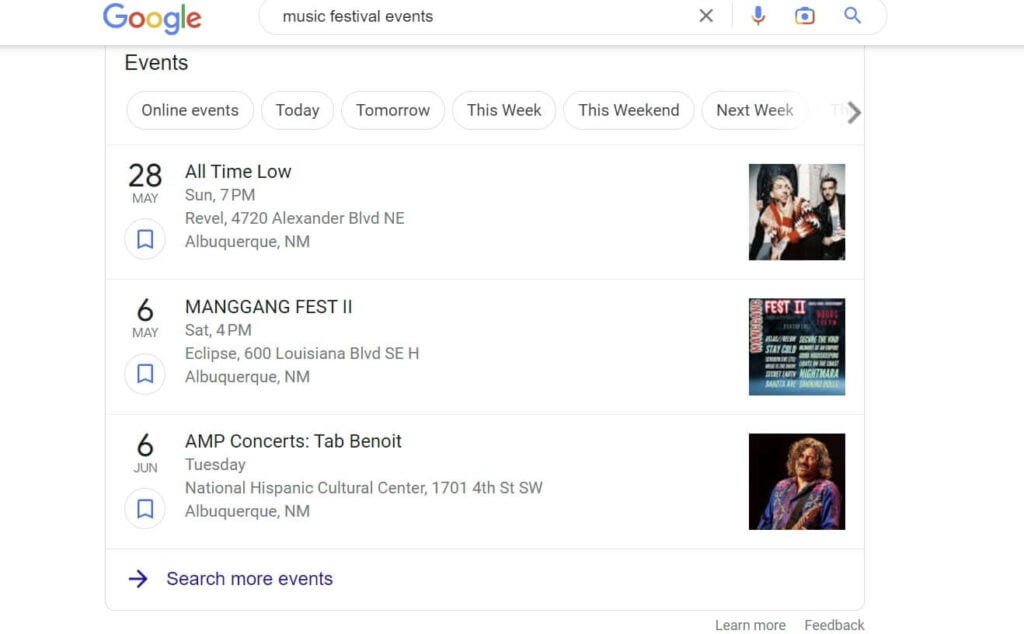
Task: Click the arrow beside Search more events
Action: pos(138,579)
